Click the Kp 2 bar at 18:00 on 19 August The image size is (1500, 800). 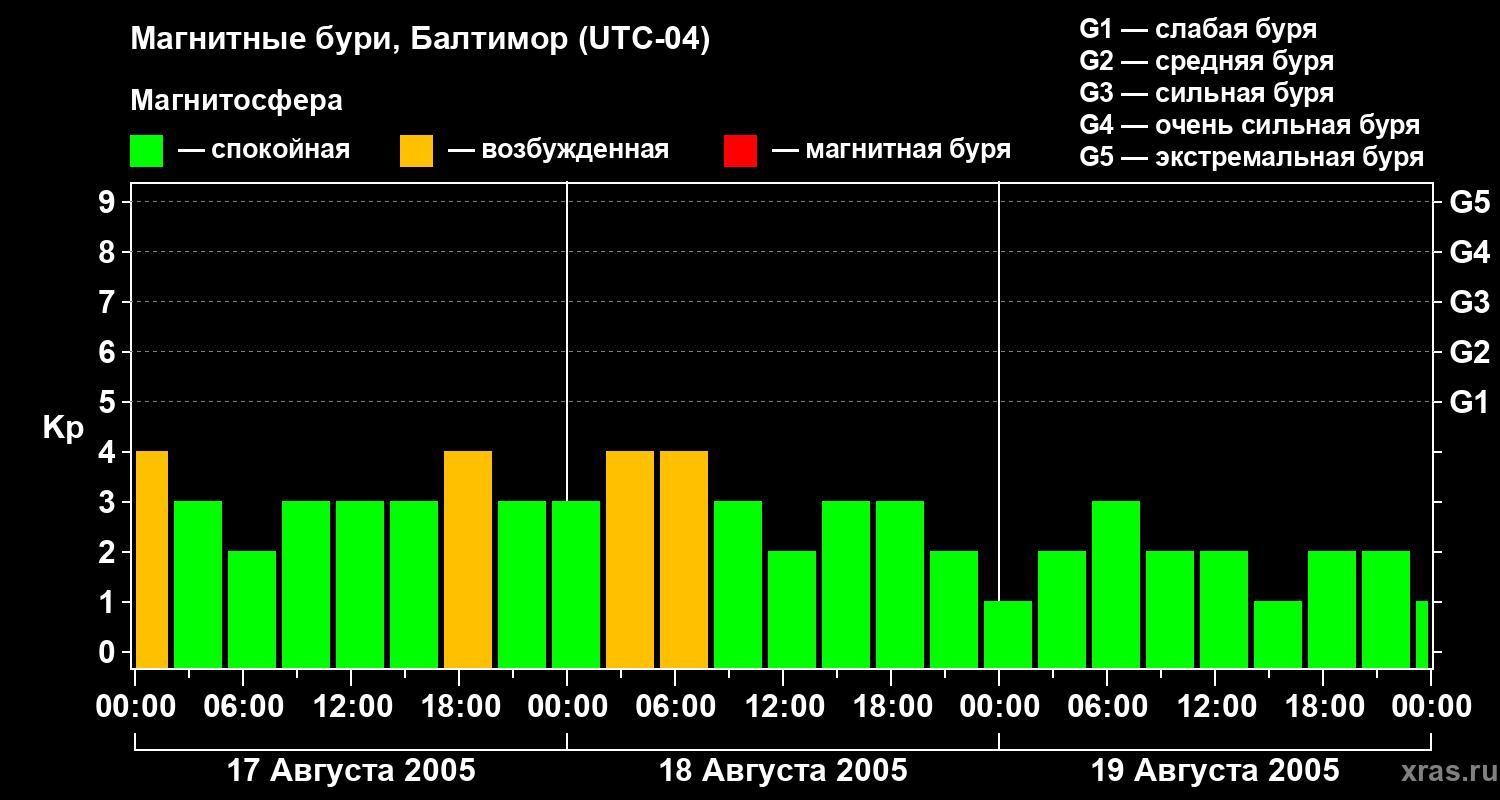click(1332, 609)
